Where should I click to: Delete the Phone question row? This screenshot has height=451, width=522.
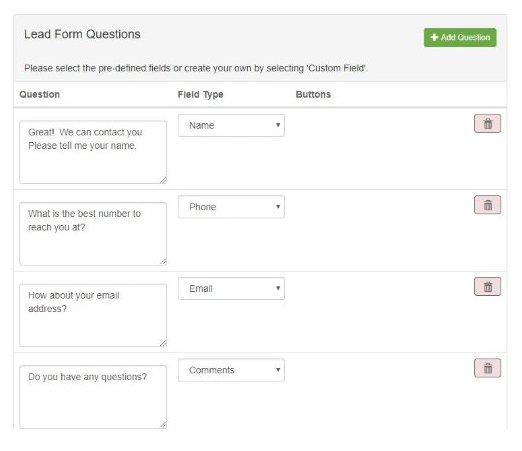487,205
